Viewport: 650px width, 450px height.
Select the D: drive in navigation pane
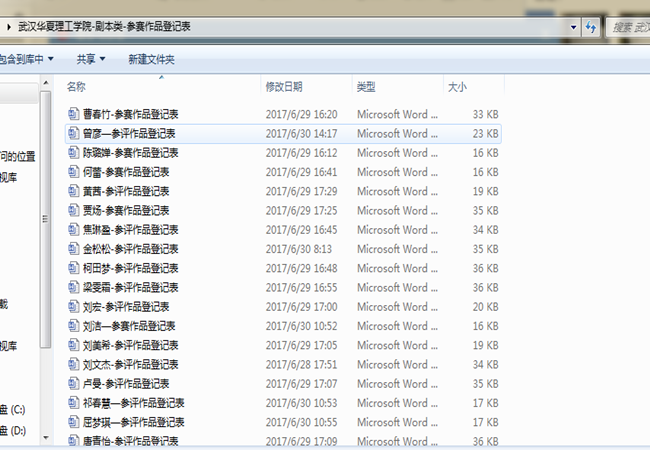point(12,431)
